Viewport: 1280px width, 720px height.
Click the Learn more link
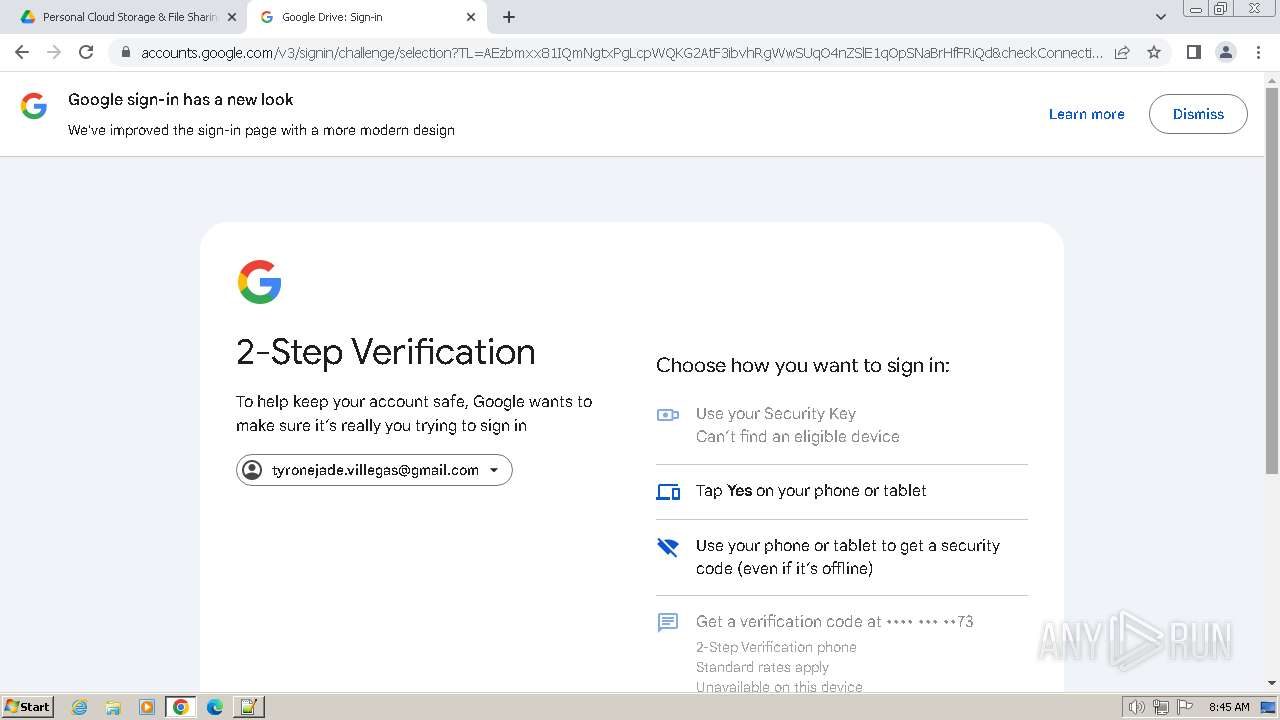tap(1086, 114)
